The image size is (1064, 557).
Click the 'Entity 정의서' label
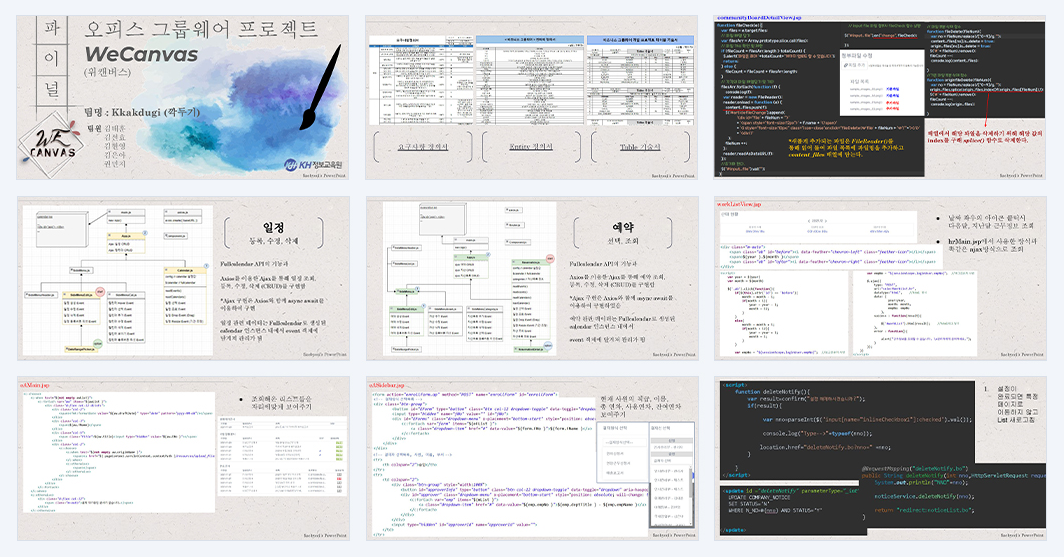click(x=531, y=147)
